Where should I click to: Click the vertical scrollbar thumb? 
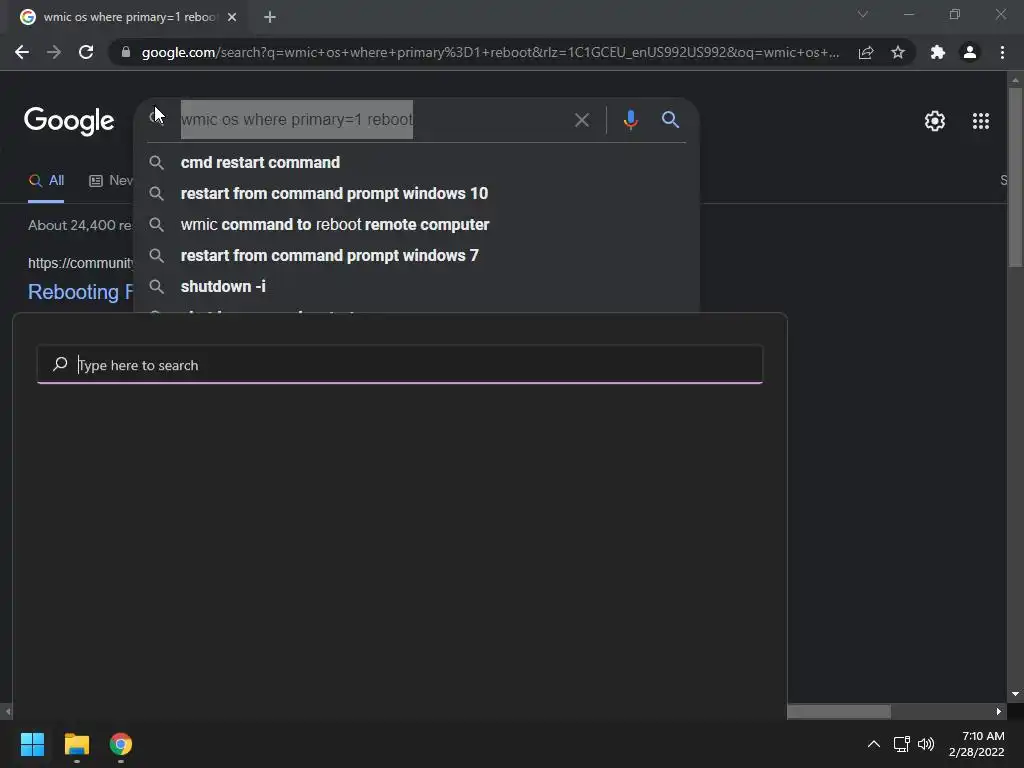(1015, 176)
